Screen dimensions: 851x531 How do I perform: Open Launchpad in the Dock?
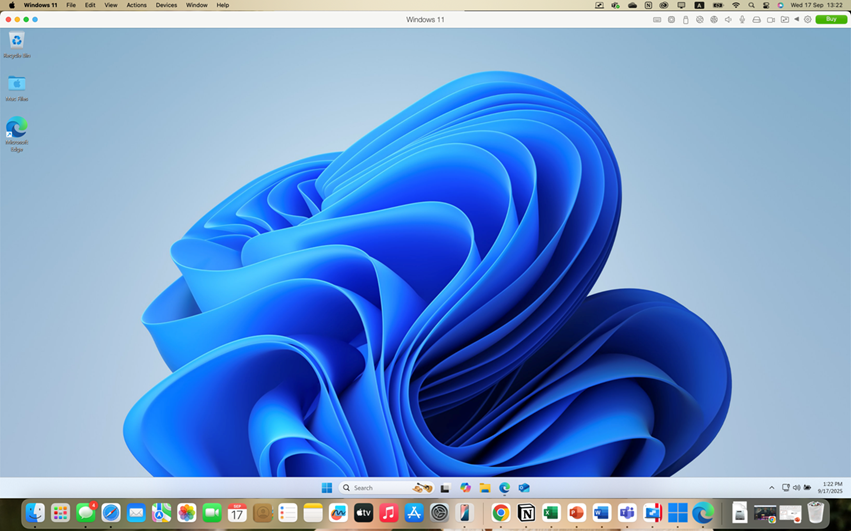[60, 512]
